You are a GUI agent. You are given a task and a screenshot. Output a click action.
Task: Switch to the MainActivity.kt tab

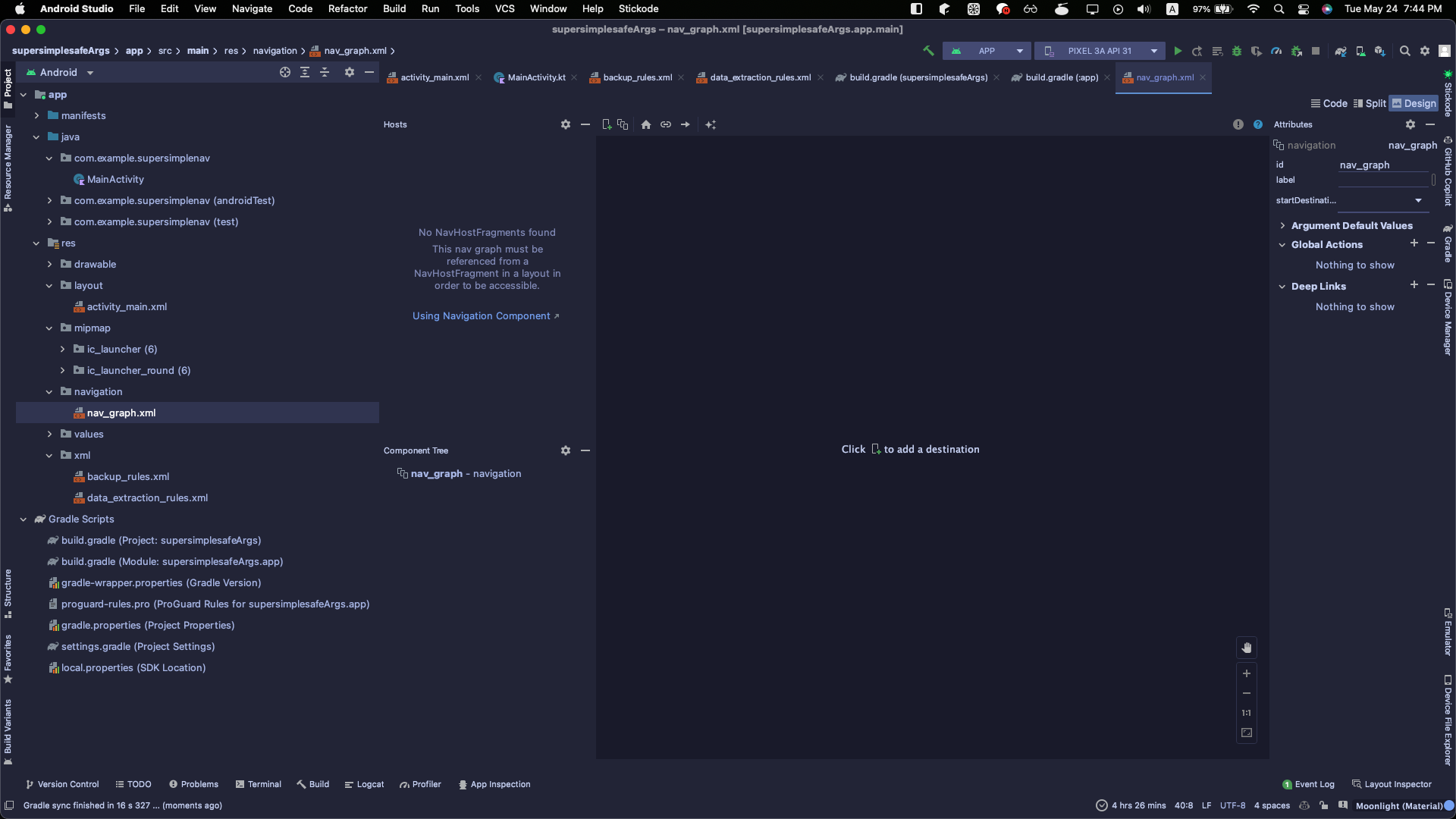535,77
